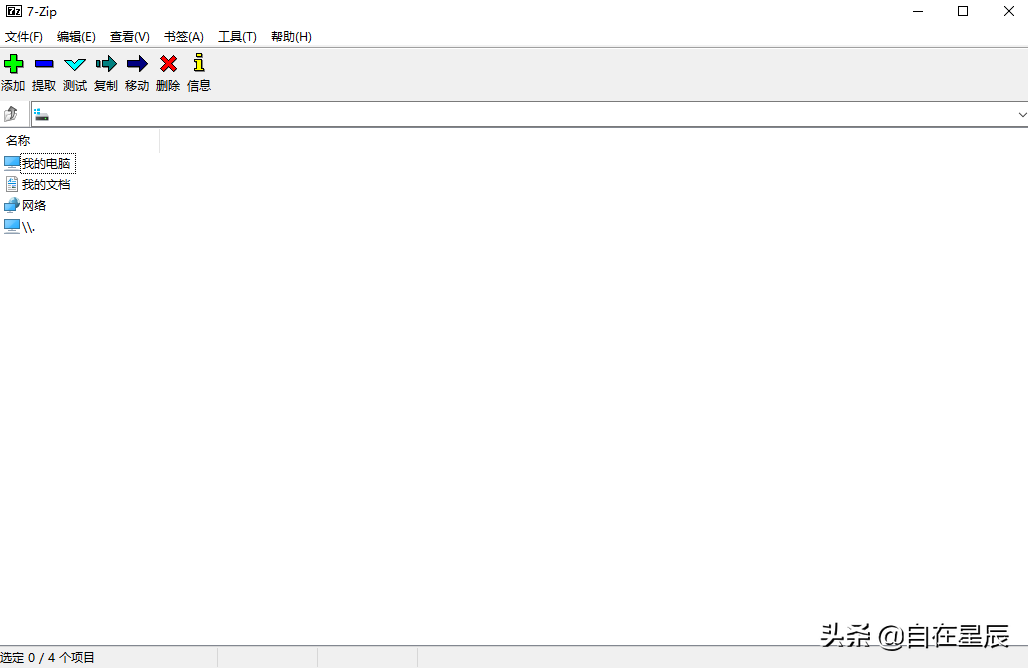Click the drive icon inside address bar
The image size is (1028, 668).
click(x=41, y=115)
